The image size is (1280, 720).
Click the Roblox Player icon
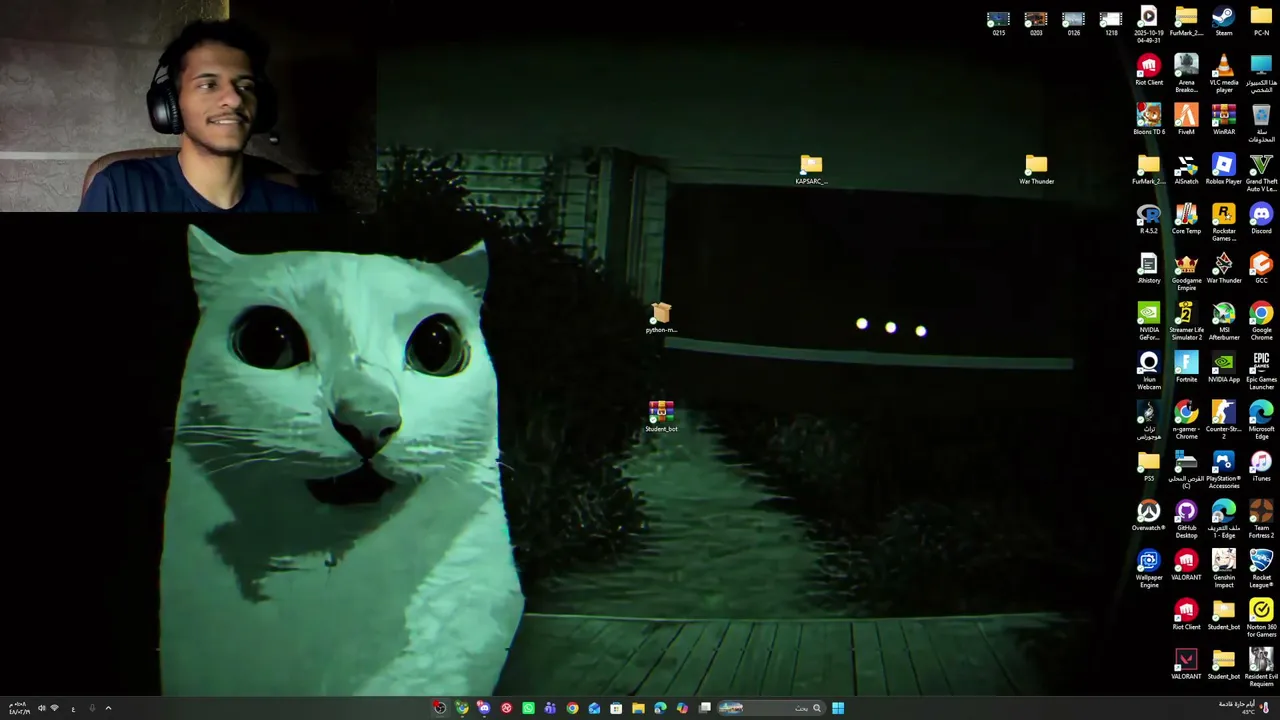point(1223,170)
